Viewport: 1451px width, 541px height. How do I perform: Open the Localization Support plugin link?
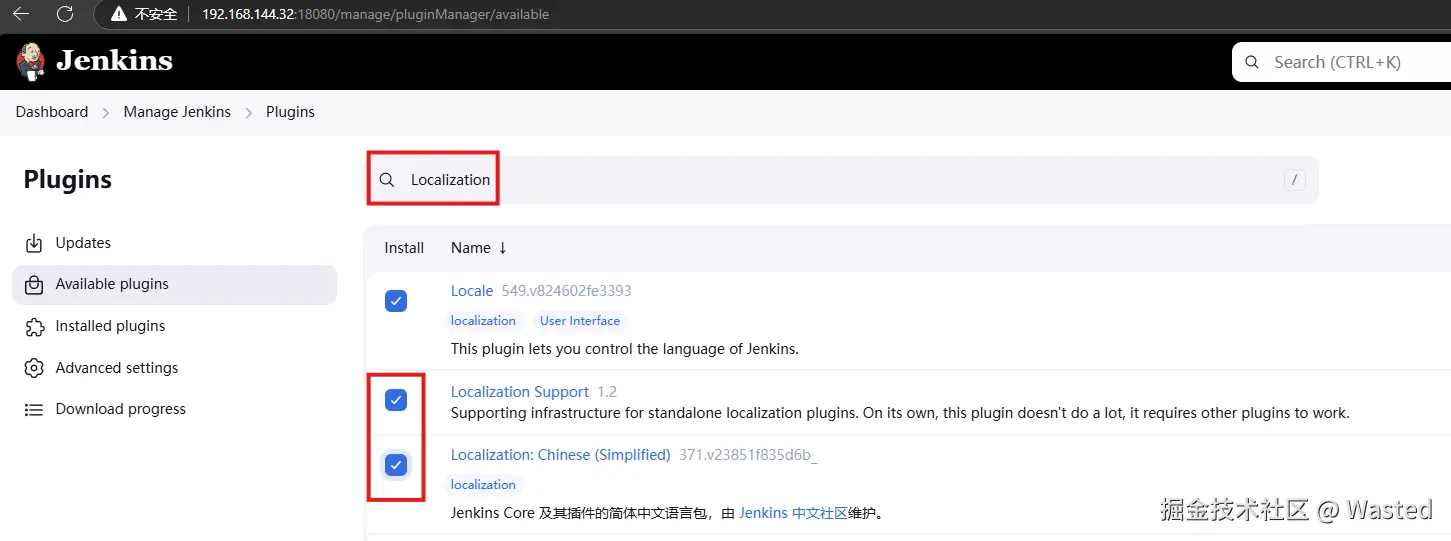pyautogui.click(x=520, y=392)
